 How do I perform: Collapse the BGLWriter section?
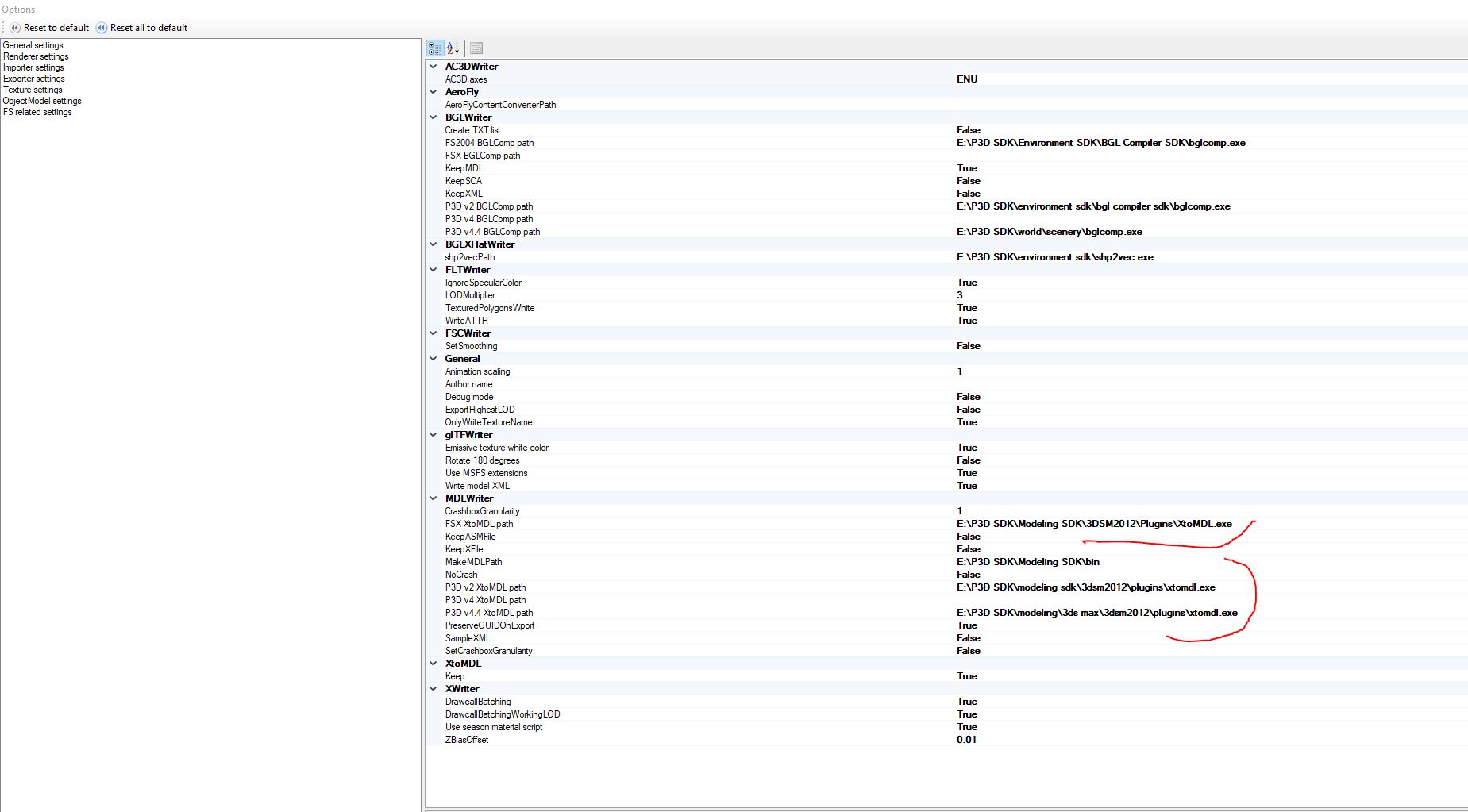pos(433,117)
